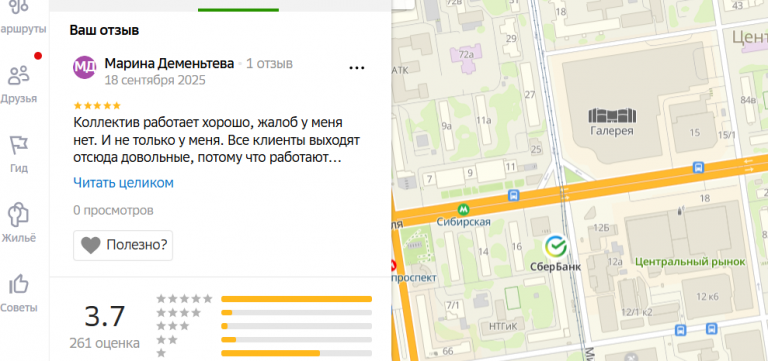This screenshot has height=361, width=768.
Task: Click building 12 к6 on the map
Action: coord(707,296)
